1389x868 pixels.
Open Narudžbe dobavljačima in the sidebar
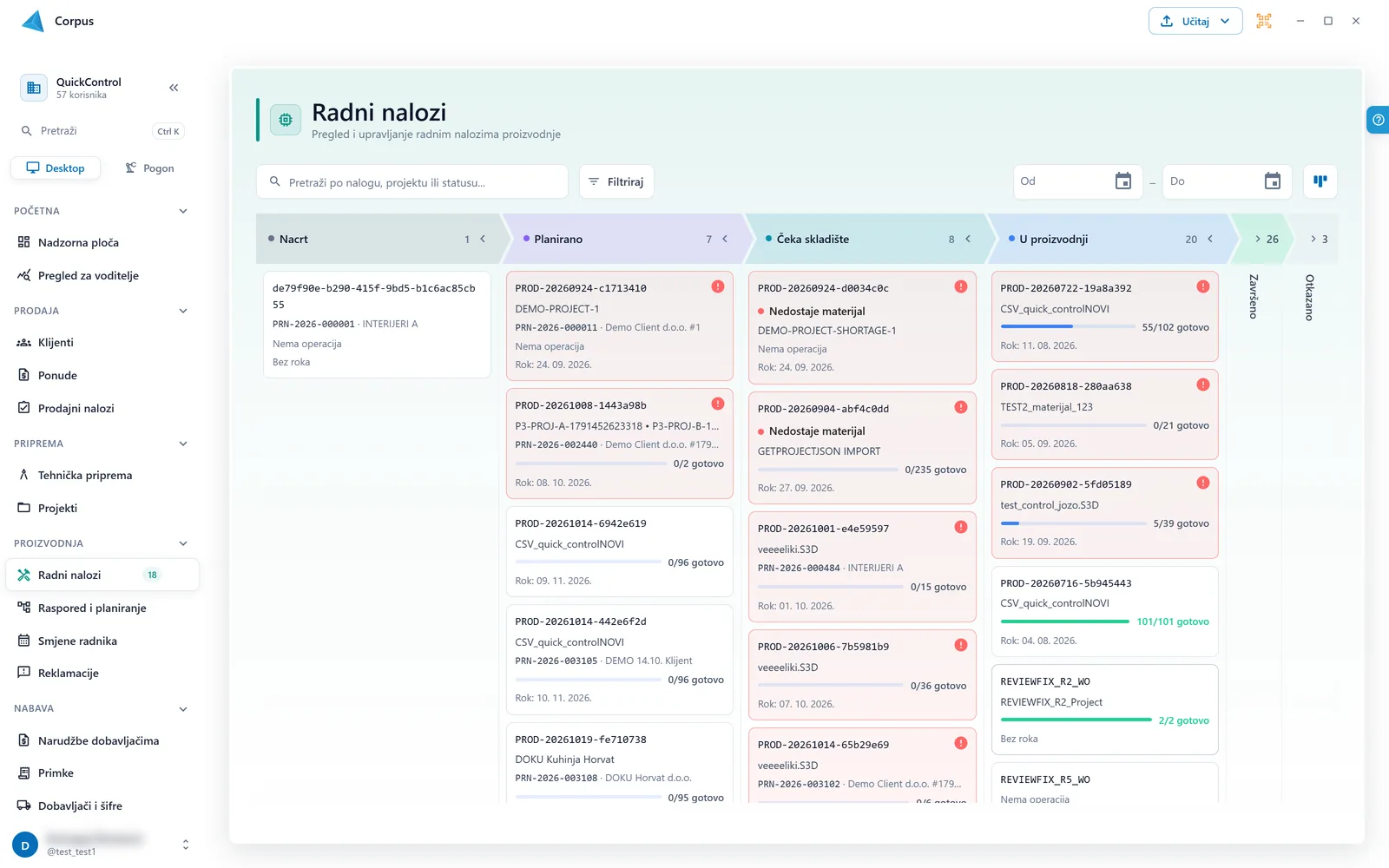point(102,740)
